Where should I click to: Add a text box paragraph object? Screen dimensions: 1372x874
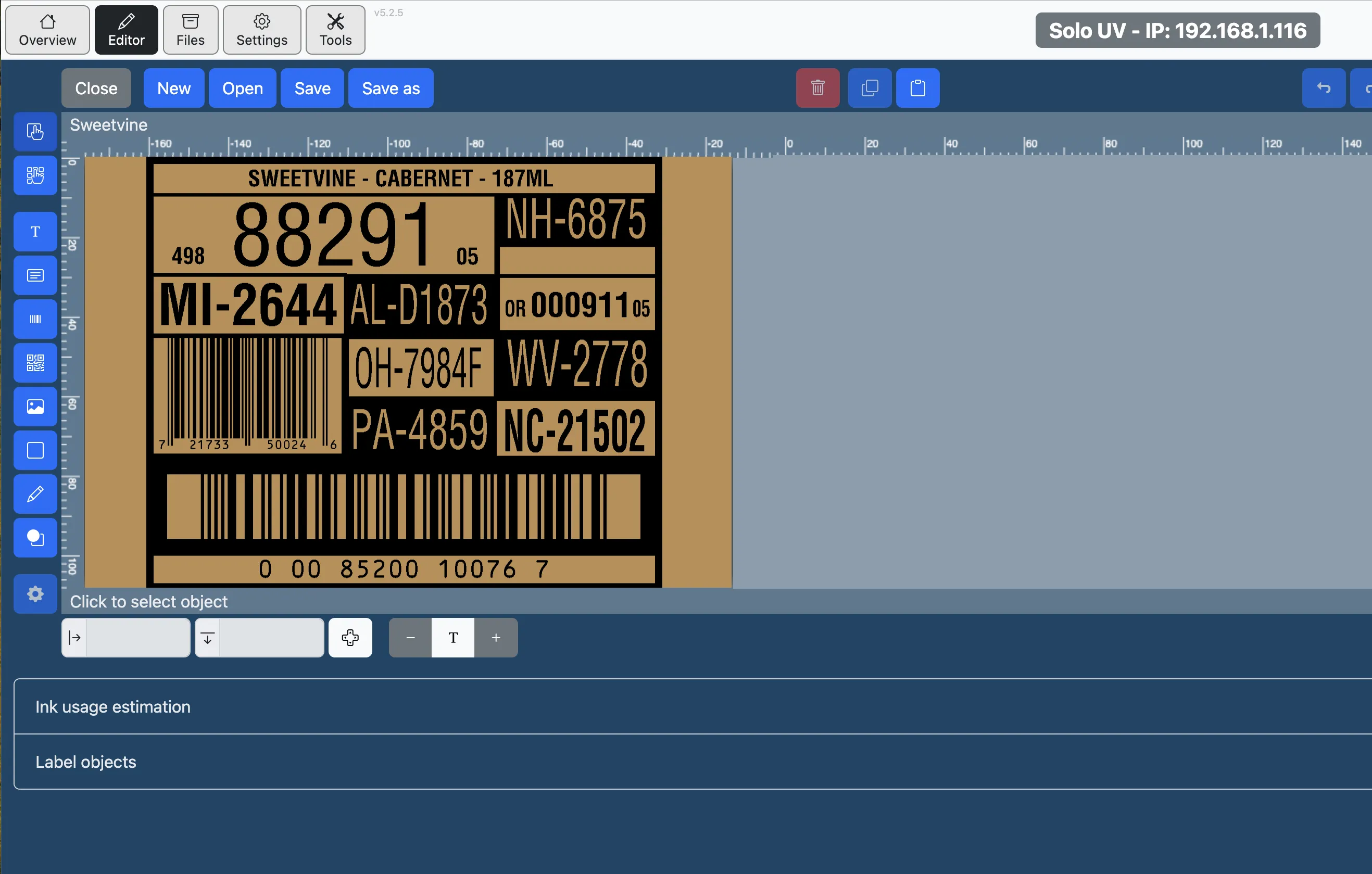pyautogui.click(x=35, y=275)
